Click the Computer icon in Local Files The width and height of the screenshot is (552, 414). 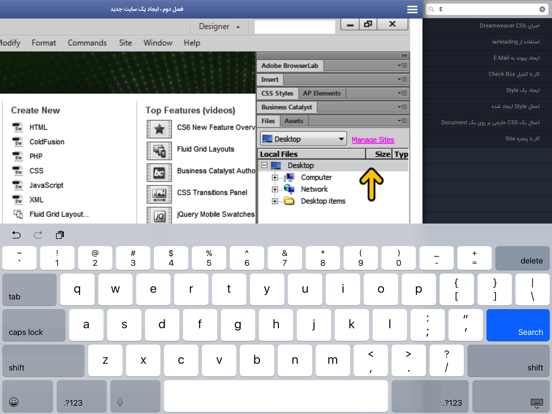coord(289,177)
